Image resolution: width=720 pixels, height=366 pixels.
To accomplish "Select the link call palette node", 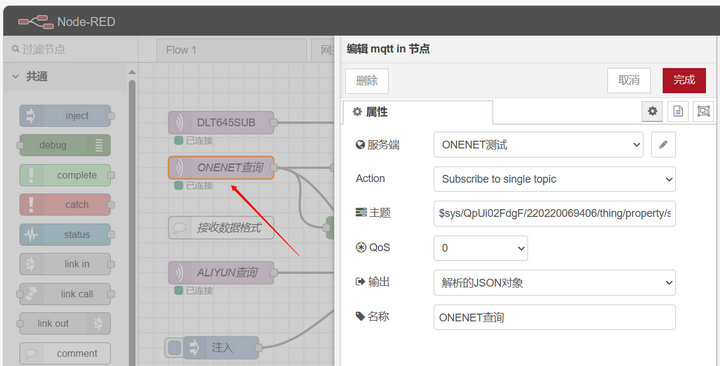I will (65, 294).
